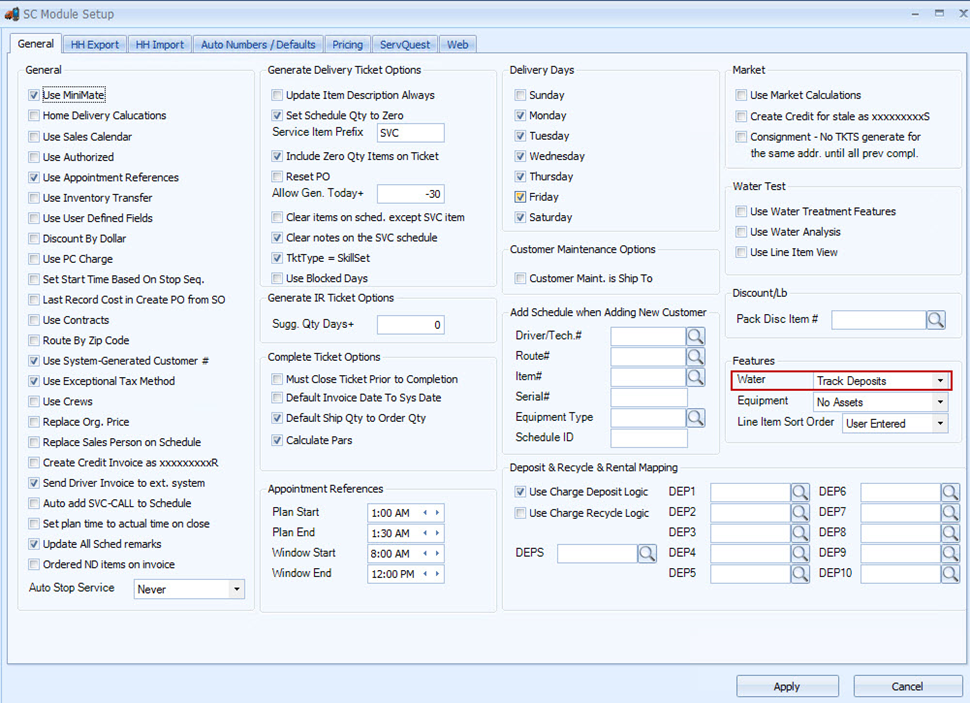
Task: Click the Window End left arrow
Action: [425, 574]
